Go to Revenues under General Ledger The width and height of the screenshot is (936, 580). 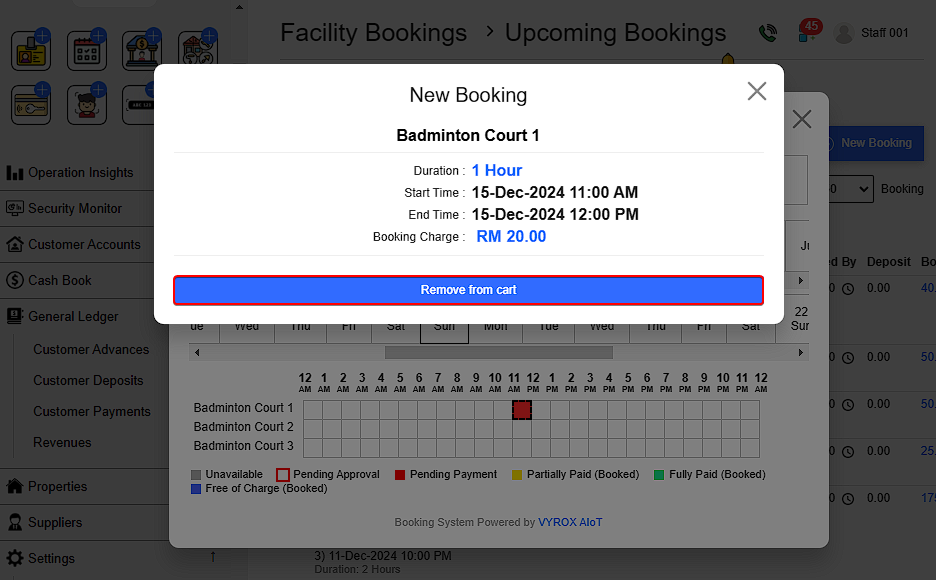[62, 442]
